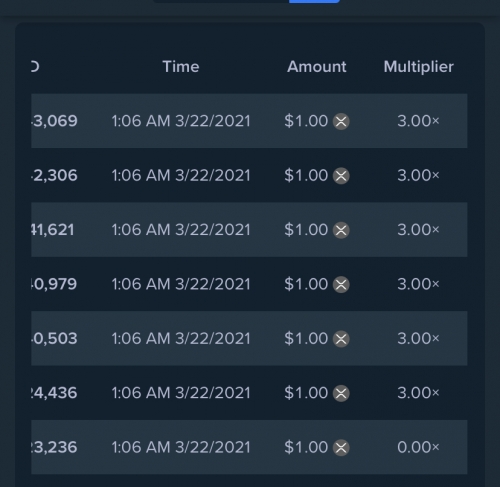Open the bet ID ending in 2,306
Screen dimensions: 500x487
(x=54, y=175)
